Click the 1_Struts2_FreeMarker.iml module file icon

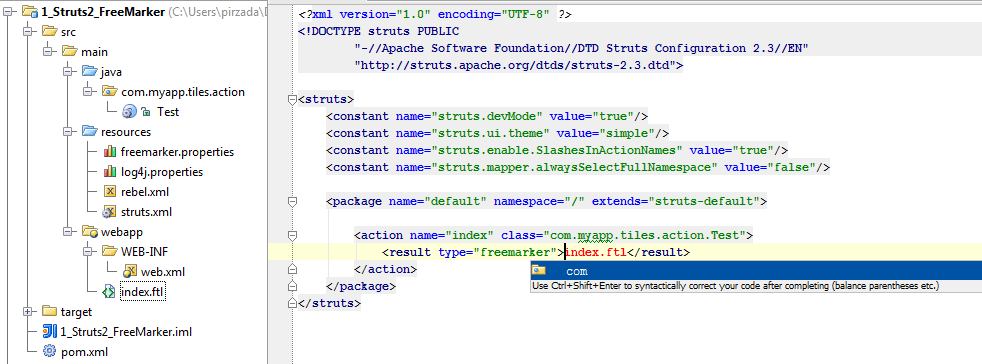[x=49, y=331]
